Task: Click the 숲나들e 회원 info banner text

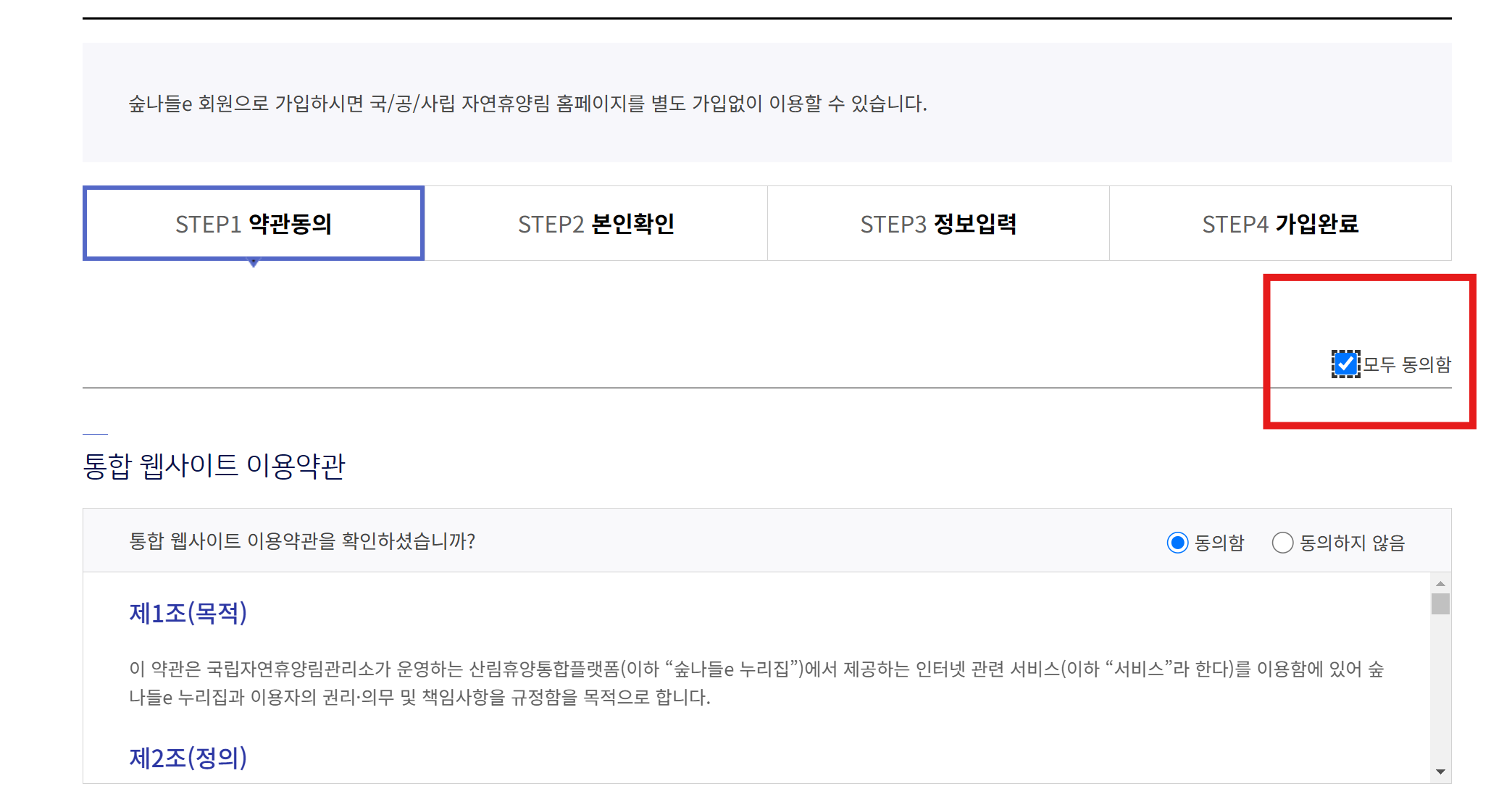Action: pyautogui.click(x=527, y=104)
